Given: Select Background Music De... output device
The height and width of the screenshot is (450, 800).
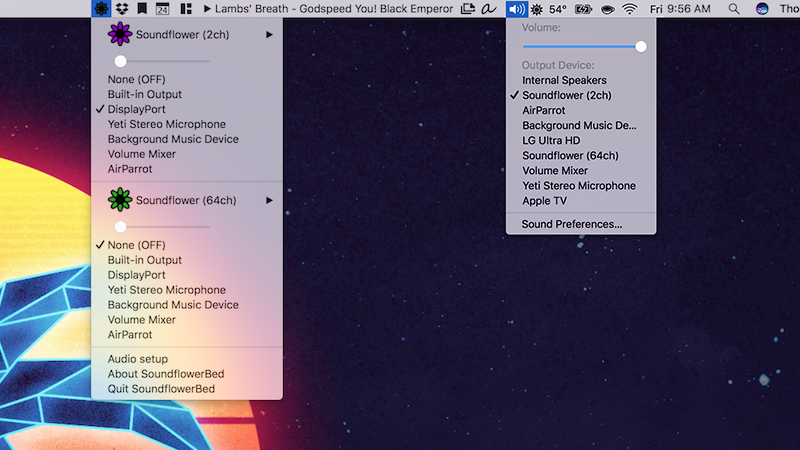Looking at the screenshot, I should [581, 126].
